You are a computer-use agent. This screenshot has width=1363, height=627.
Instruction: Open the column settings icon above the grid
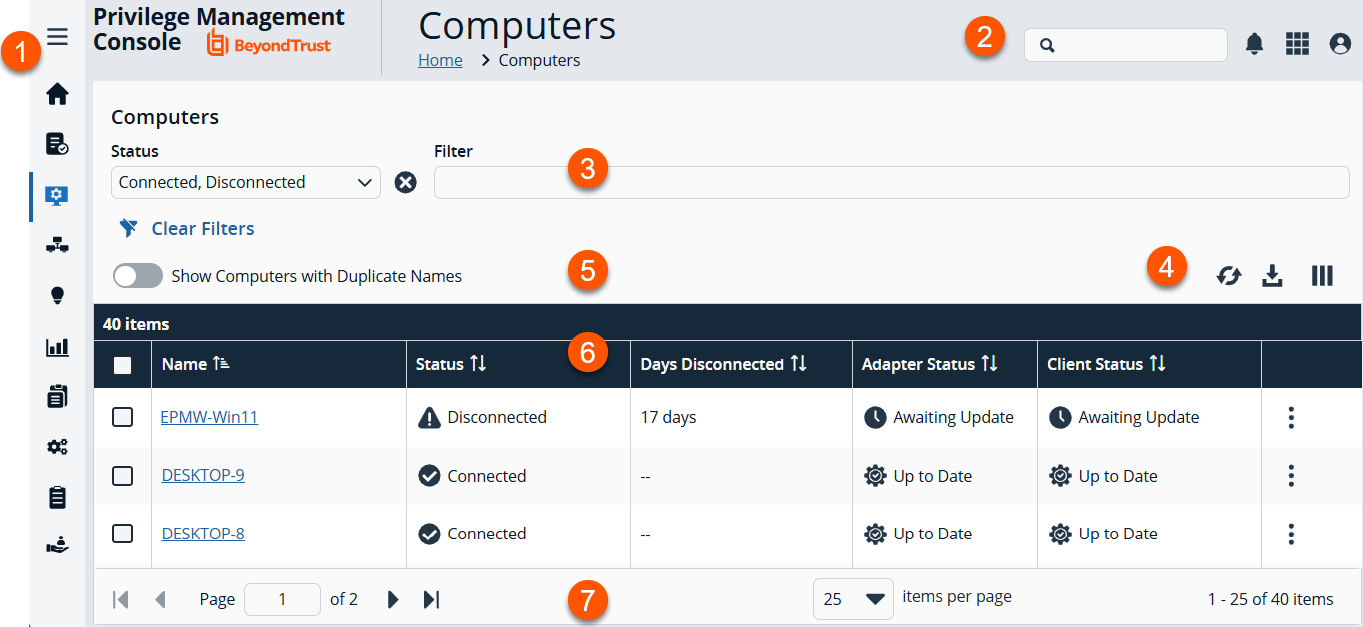tap(1322, 275)
